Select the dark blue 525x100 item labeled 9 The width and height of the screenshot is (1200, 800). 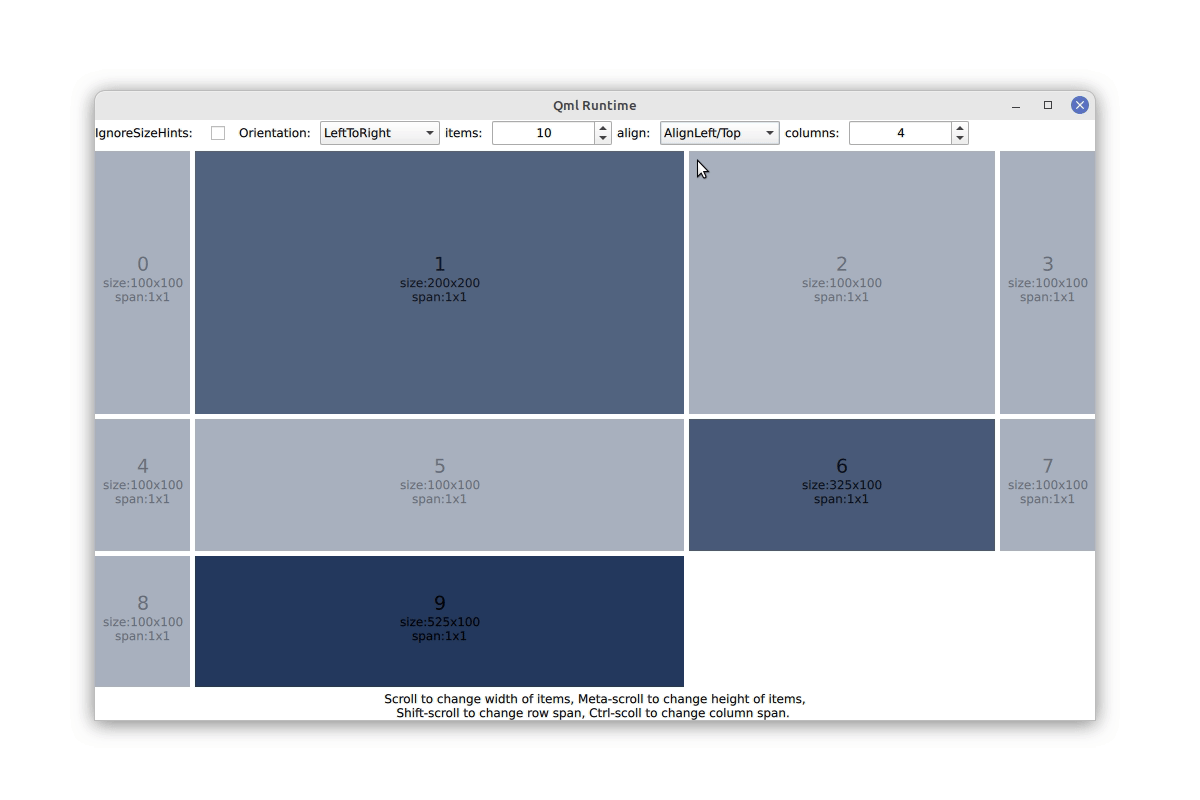point(440,621)
